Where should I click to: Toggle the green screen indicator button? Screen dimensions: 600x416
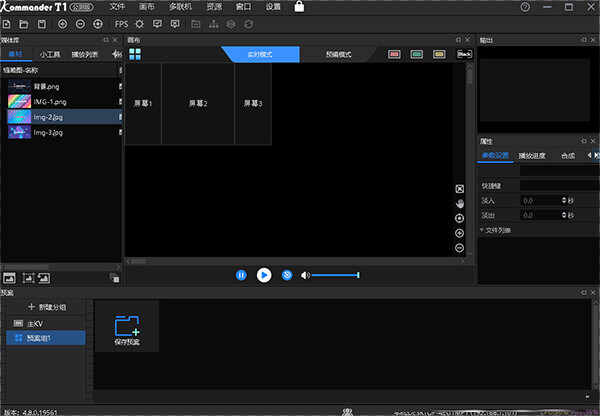417,54
